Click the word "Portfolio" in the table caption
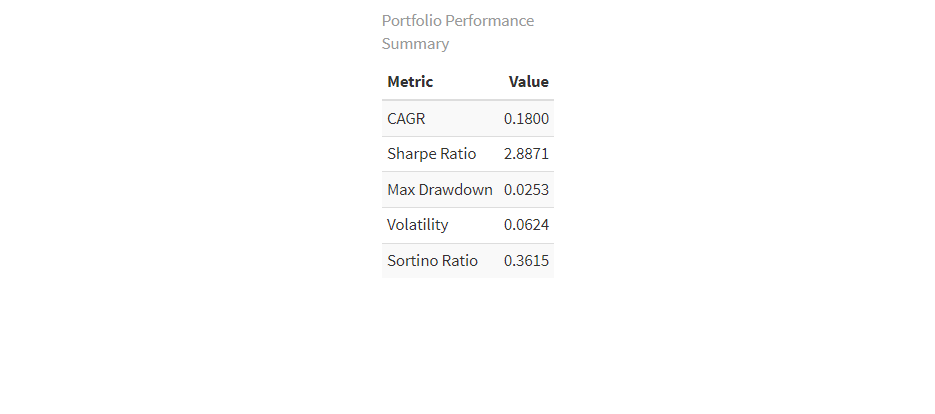Image resolution: width=935 pixels, height=414 pixels. click(412, 21)
